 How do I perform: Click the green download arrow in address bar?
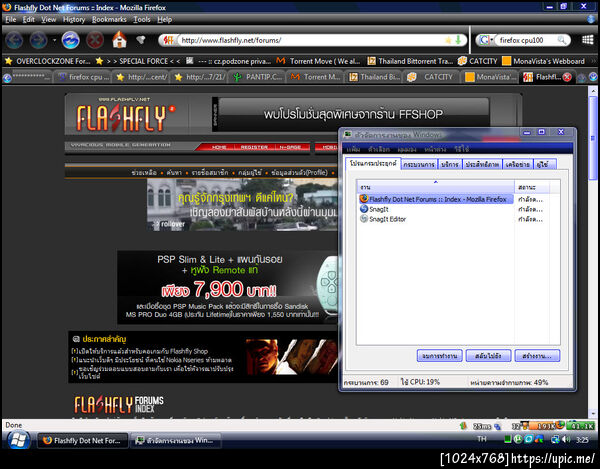click(458, 40)
